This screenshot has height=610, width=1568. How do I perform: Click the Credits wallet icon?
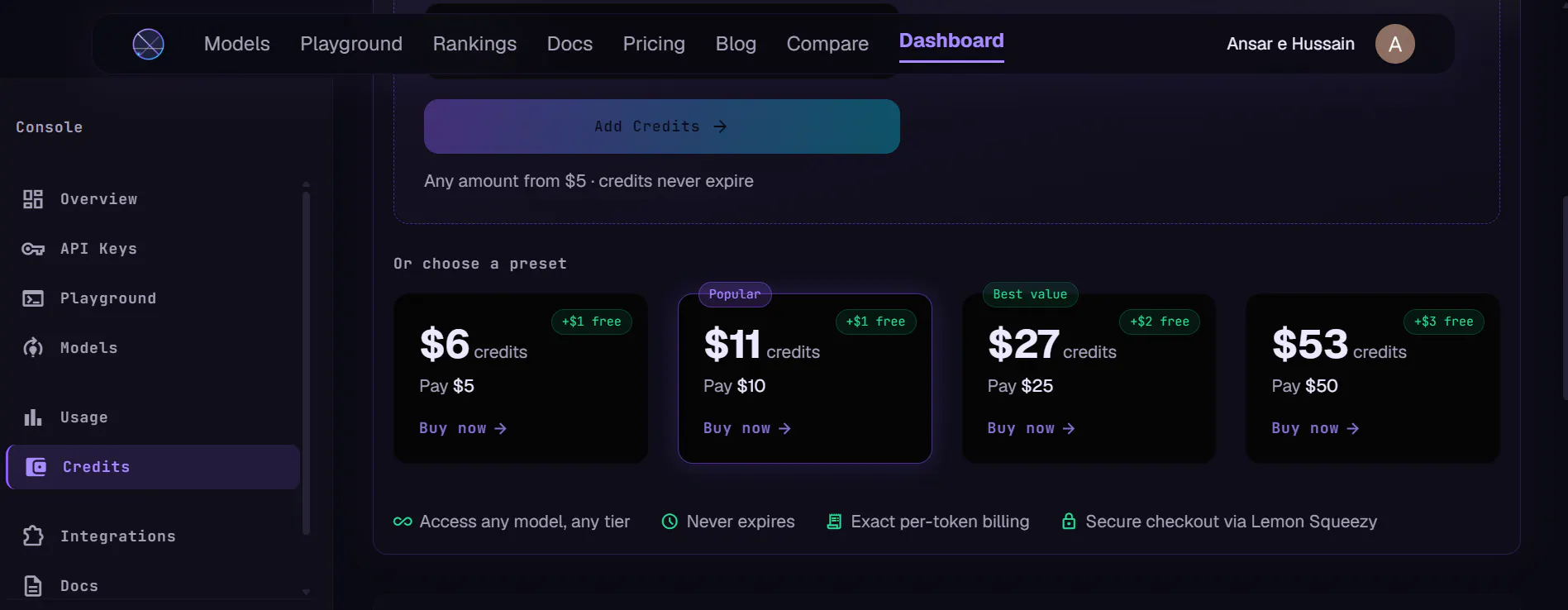coord(36,467)
